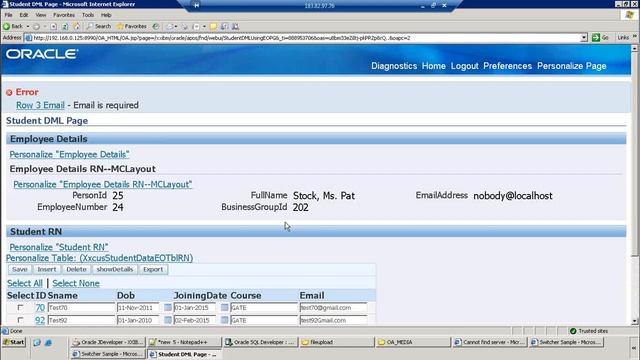The image size is (640, 360).
Task: Click student ID 70 link
Action: pos(40,308)
